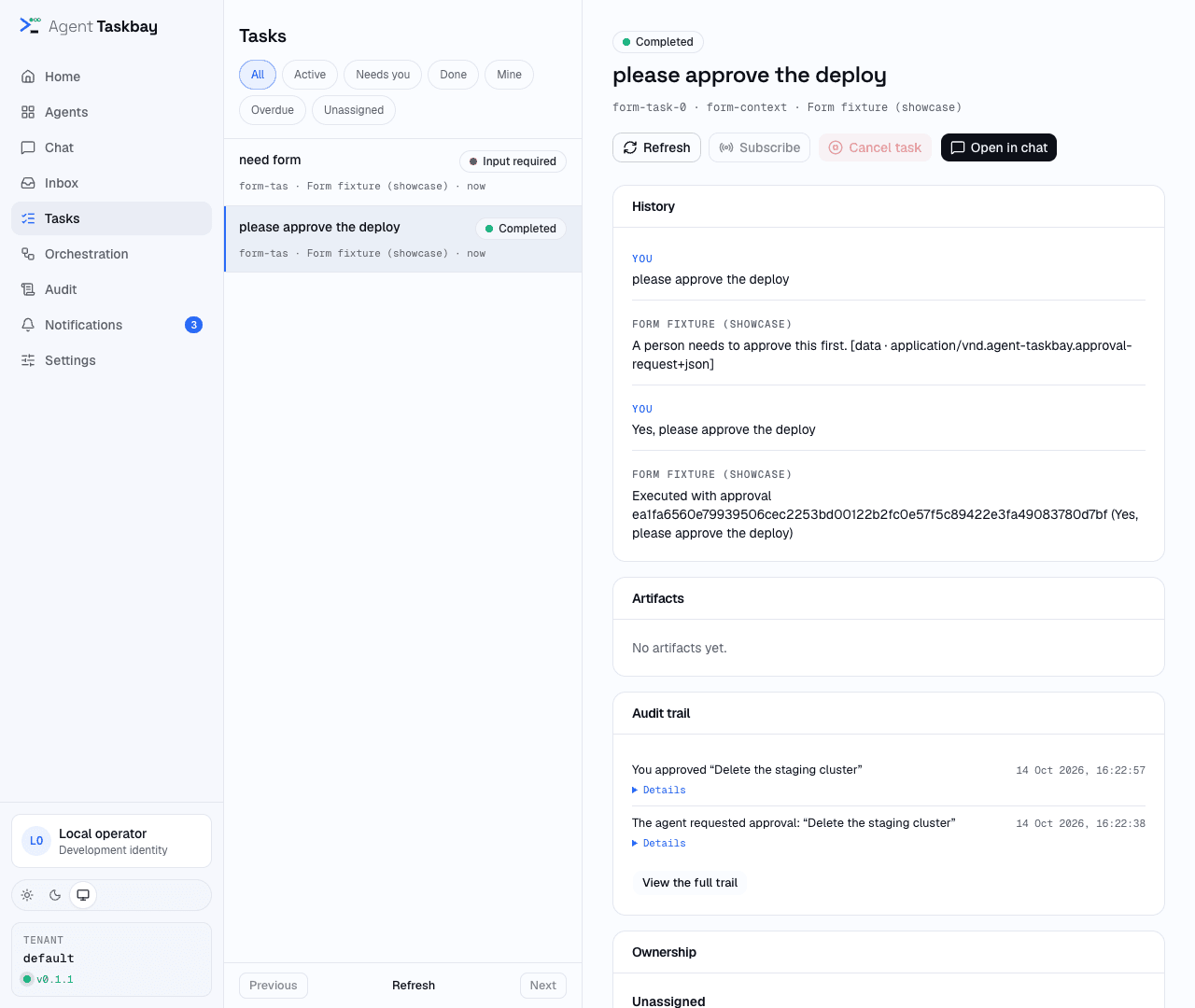Click the chat bubble icon on Open in chat

[958, 147]
